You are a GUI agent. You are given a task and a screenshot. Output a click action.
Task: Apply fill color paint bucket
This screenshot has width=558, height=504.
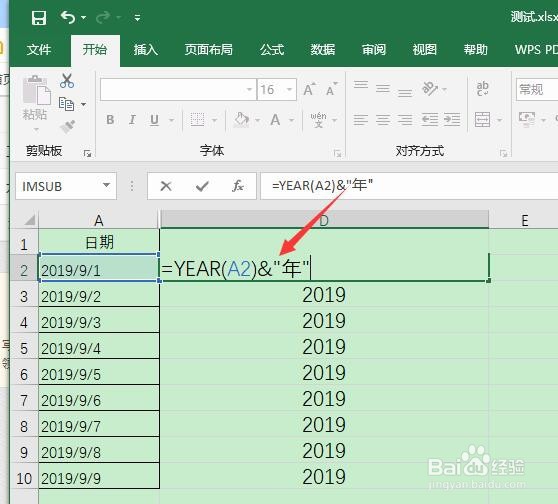(x=241, y=120)
